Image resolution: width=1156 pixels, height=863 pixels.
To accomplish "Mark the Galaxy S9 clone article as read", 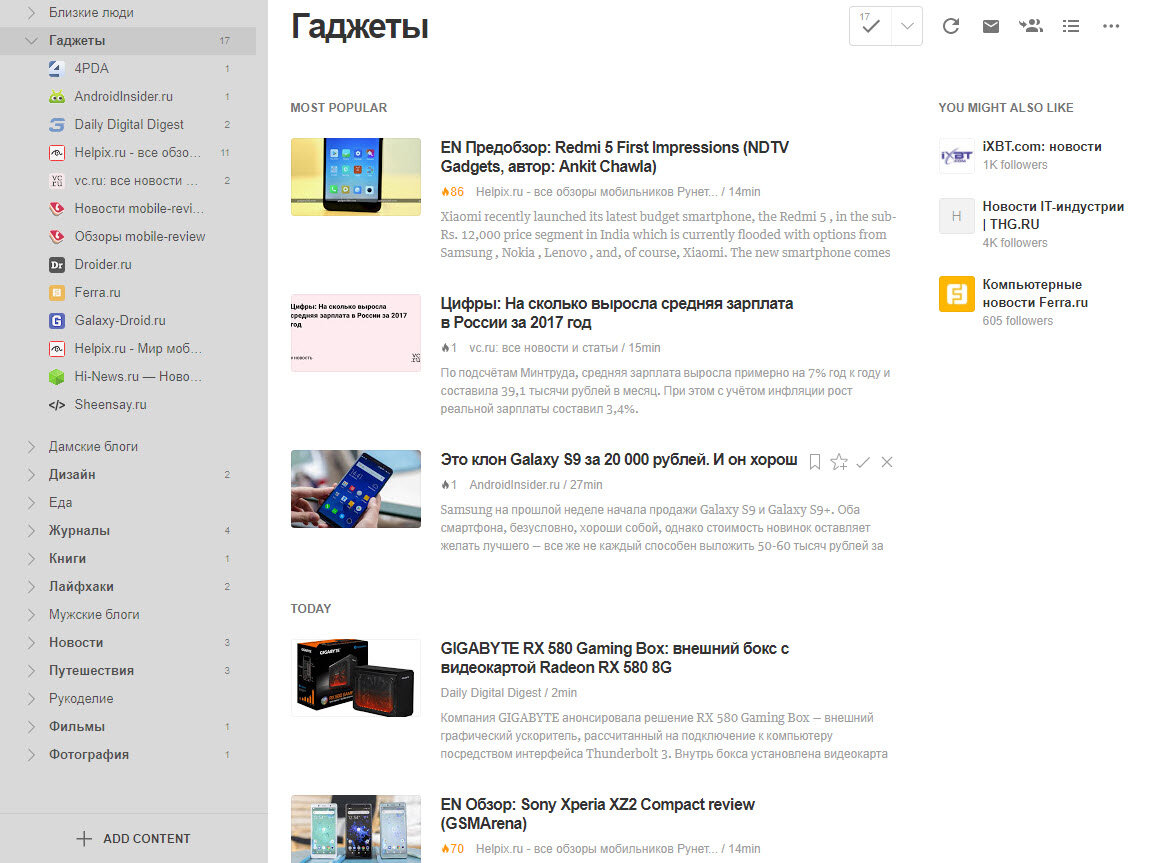I will coord(863,462).
